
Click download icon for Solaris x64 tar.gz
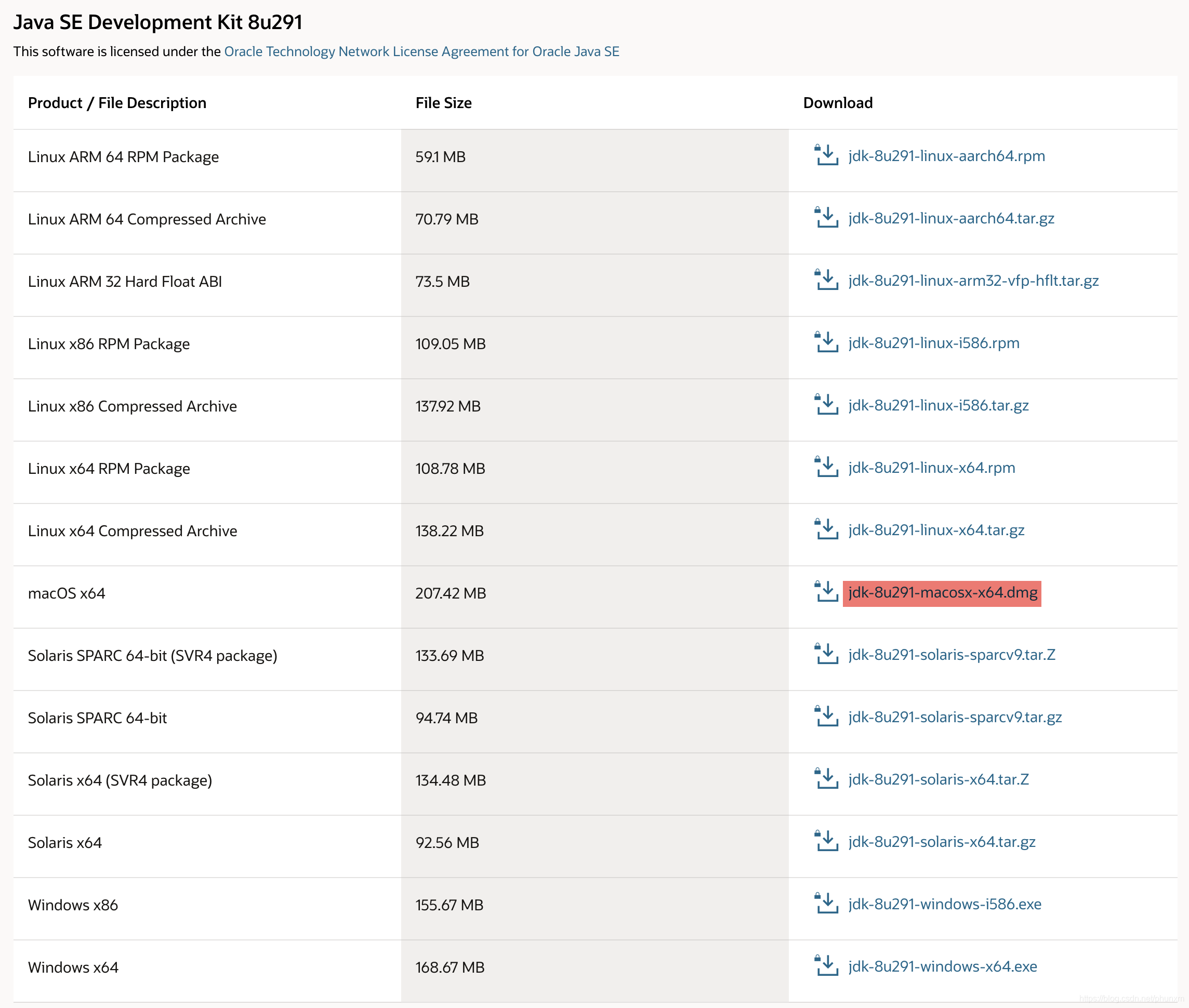coord(826,841)
